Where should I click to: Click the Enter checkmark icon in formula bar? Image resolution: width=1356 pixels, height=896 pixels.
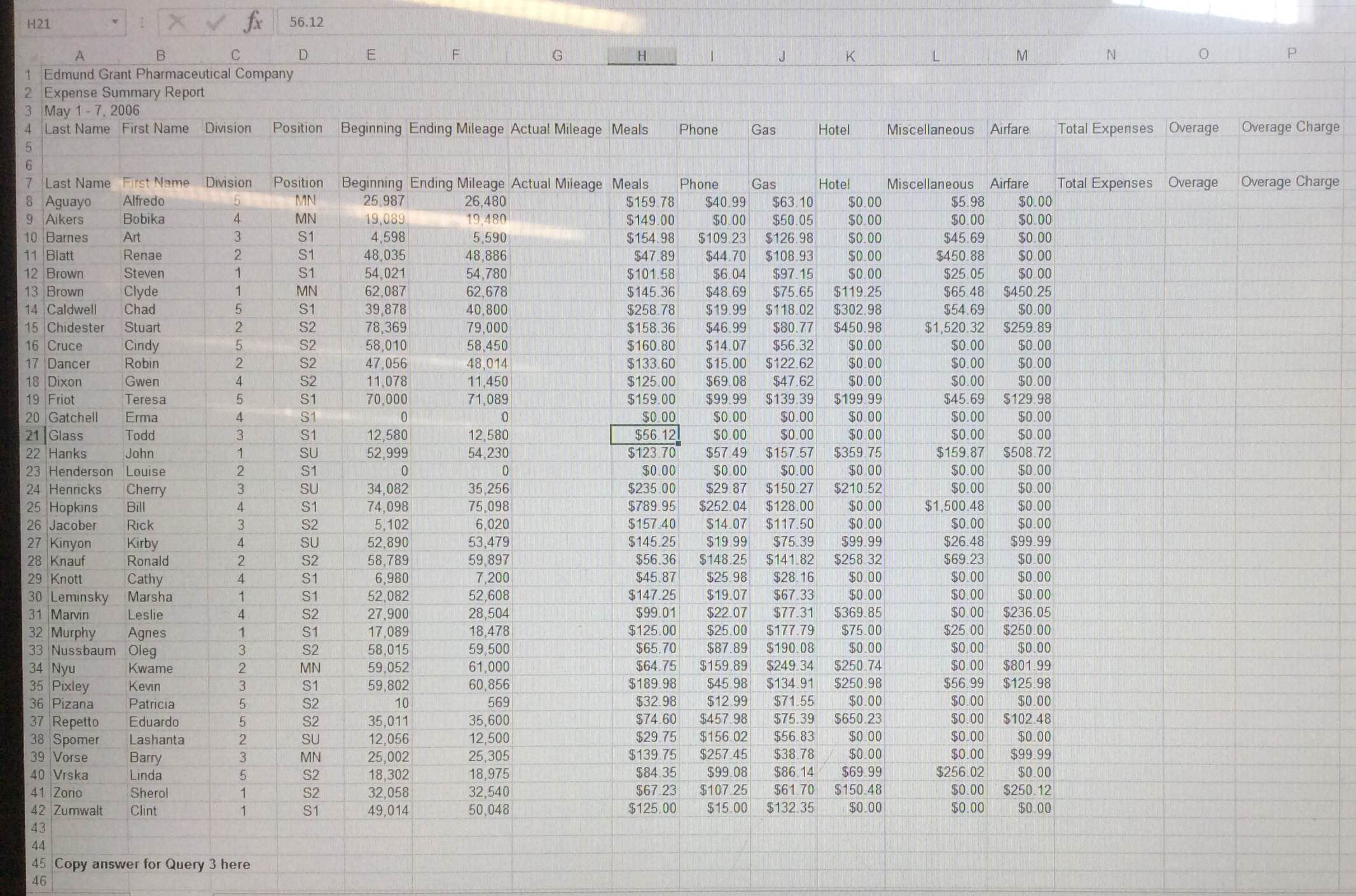[x=216, y=23]
